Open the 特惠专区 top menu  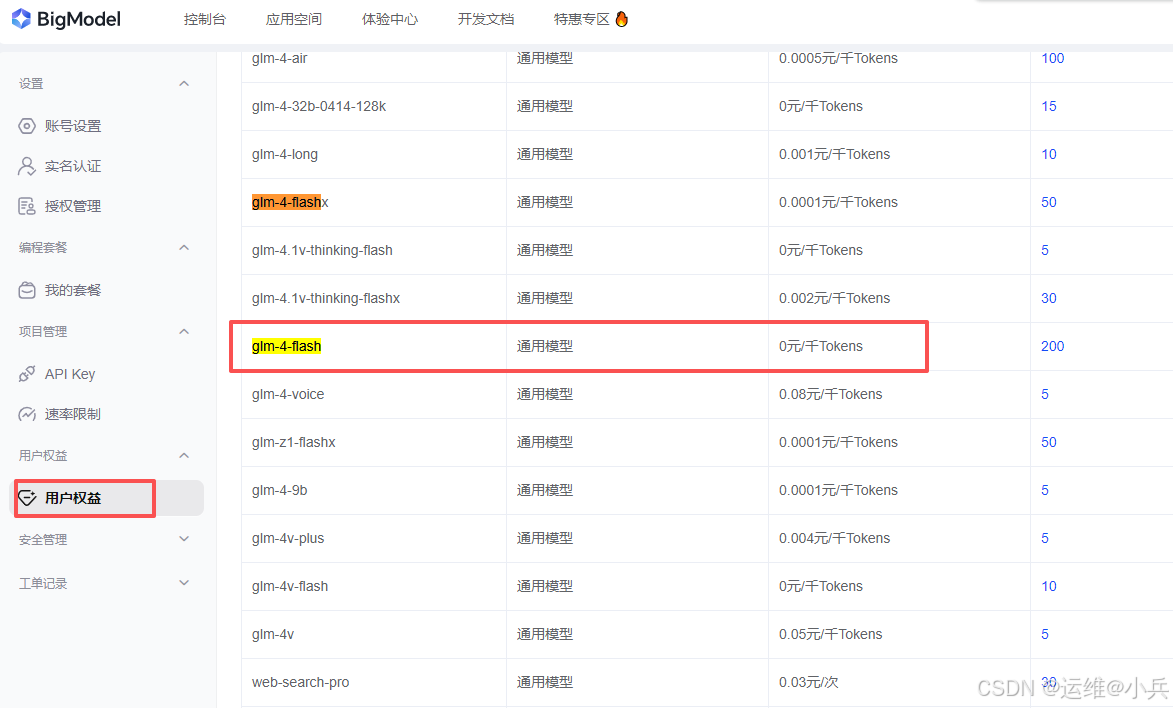[582, 19]
